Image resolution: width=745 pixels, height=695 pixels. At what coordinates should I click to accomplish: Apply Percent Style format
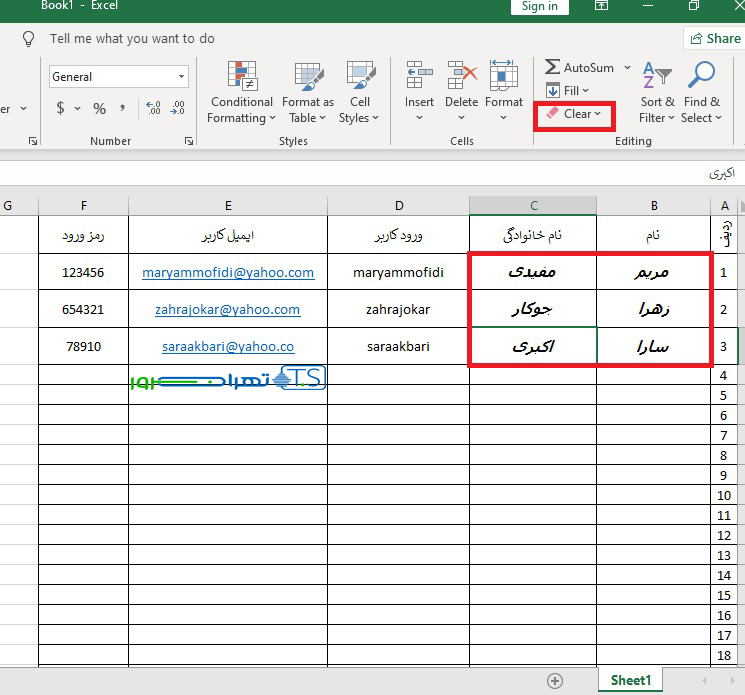99,108
